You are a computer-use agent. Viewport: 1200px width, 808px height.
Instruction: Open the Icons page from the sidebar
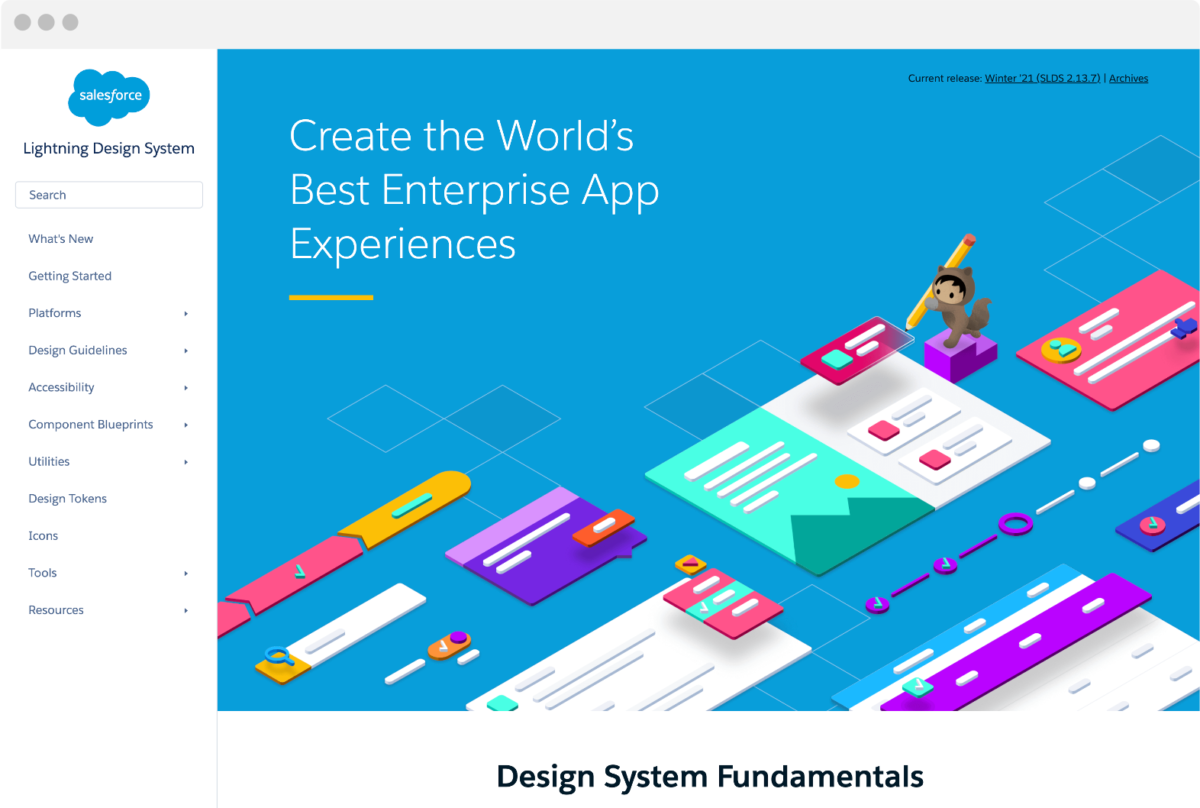coord(43,535)
